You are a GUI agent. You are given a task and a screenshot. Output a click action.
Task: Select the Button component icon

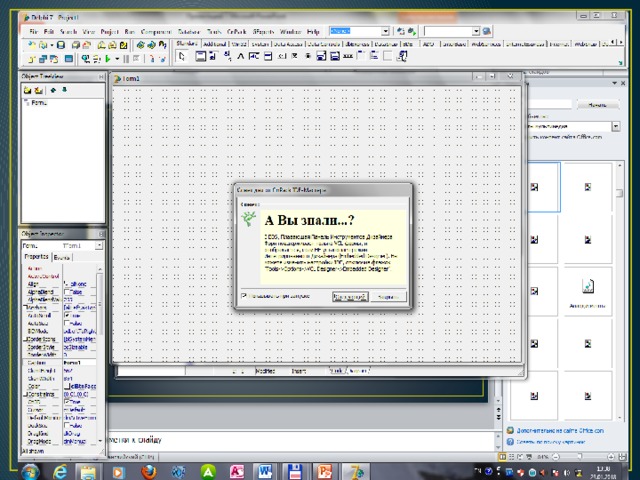coord(282,56)
